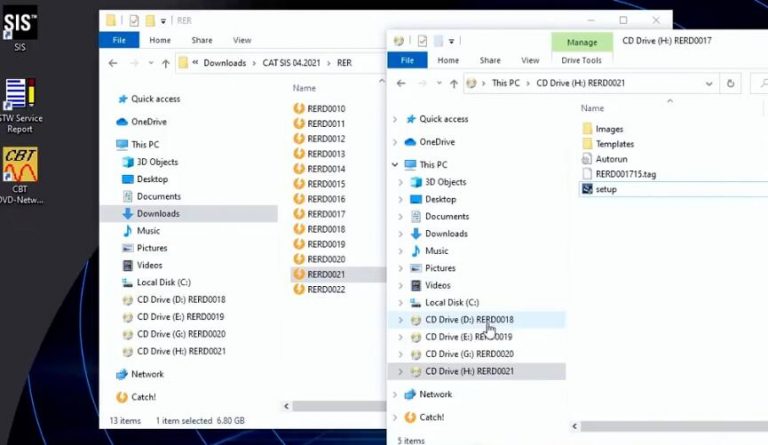Click the up arrow navigation button in front window

(455, 83)
